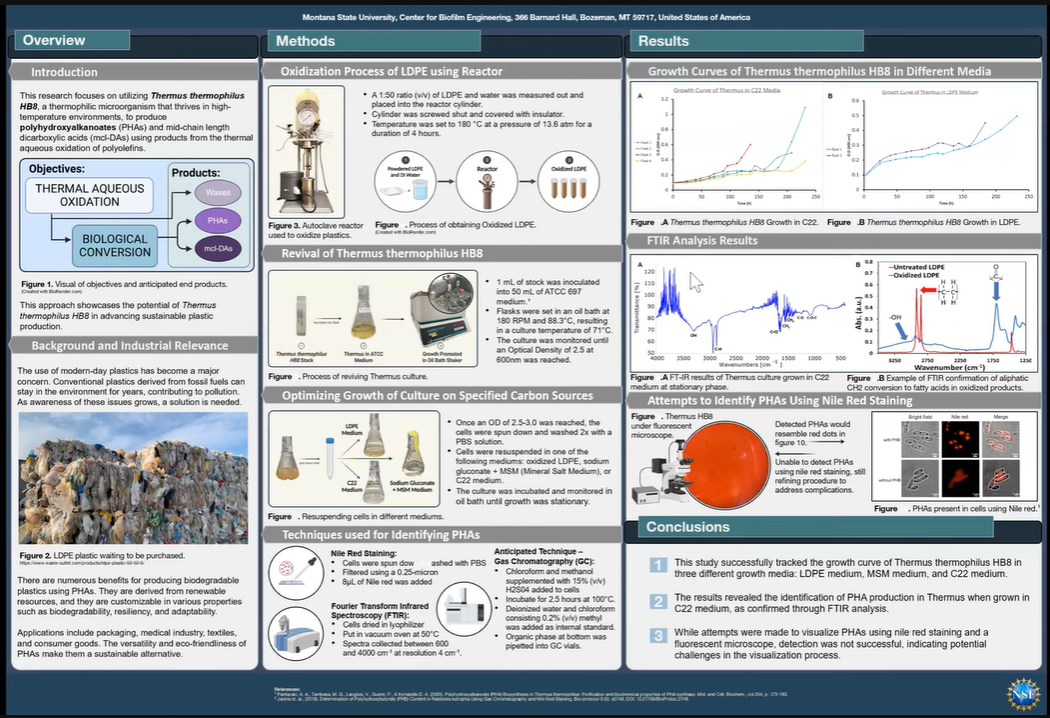Open the Nile red microscopy image grid
The height and width of the screenshot is (718, 1050).
pos(954,456)
